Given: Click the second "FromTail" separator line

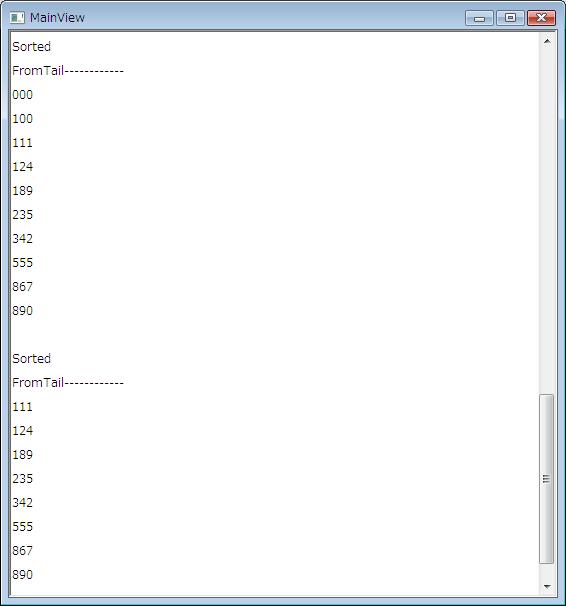Looking at the screenshot, I should point(68,383).
